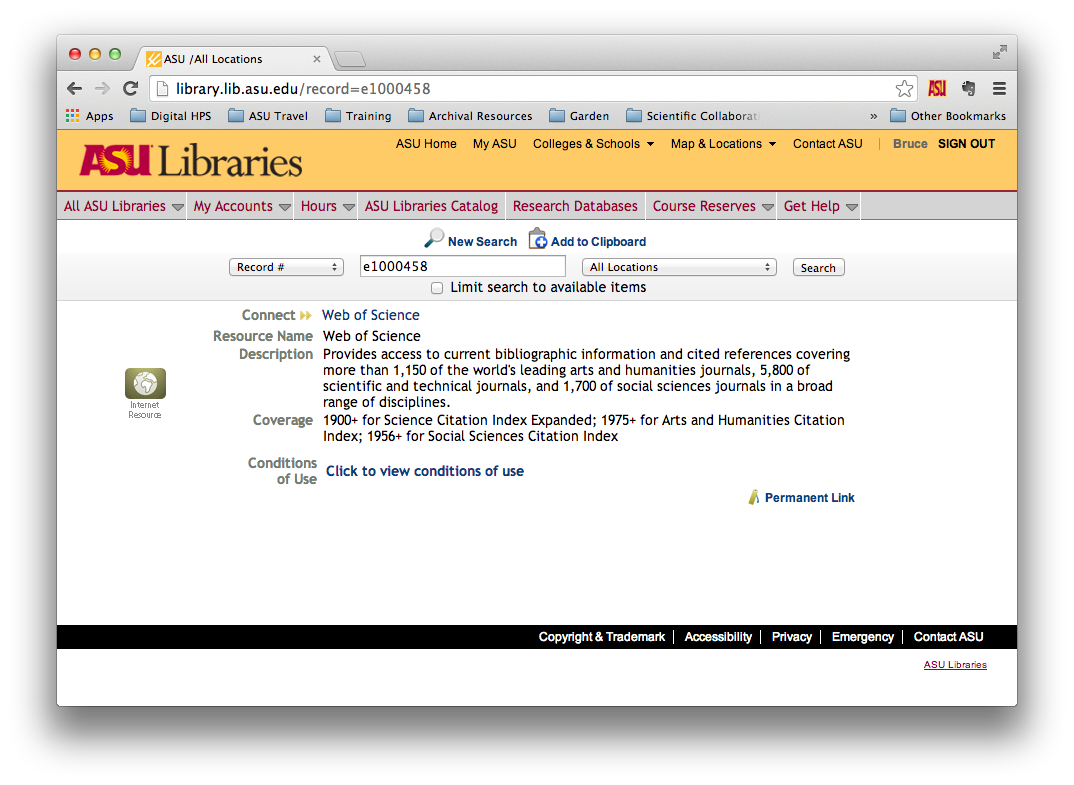The image size is (1074, 785).
Task: Enter fullscreen with the expand arrows icon
Action: [x=999, y=52]
